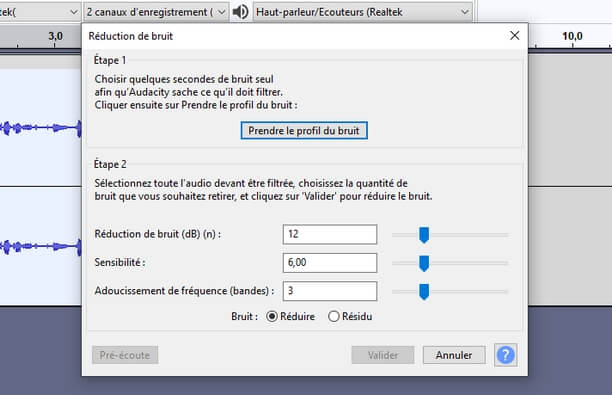Viewport: 612px width, 395px height.
Task: Click the Annuler button
Action: tap(454, 355)
